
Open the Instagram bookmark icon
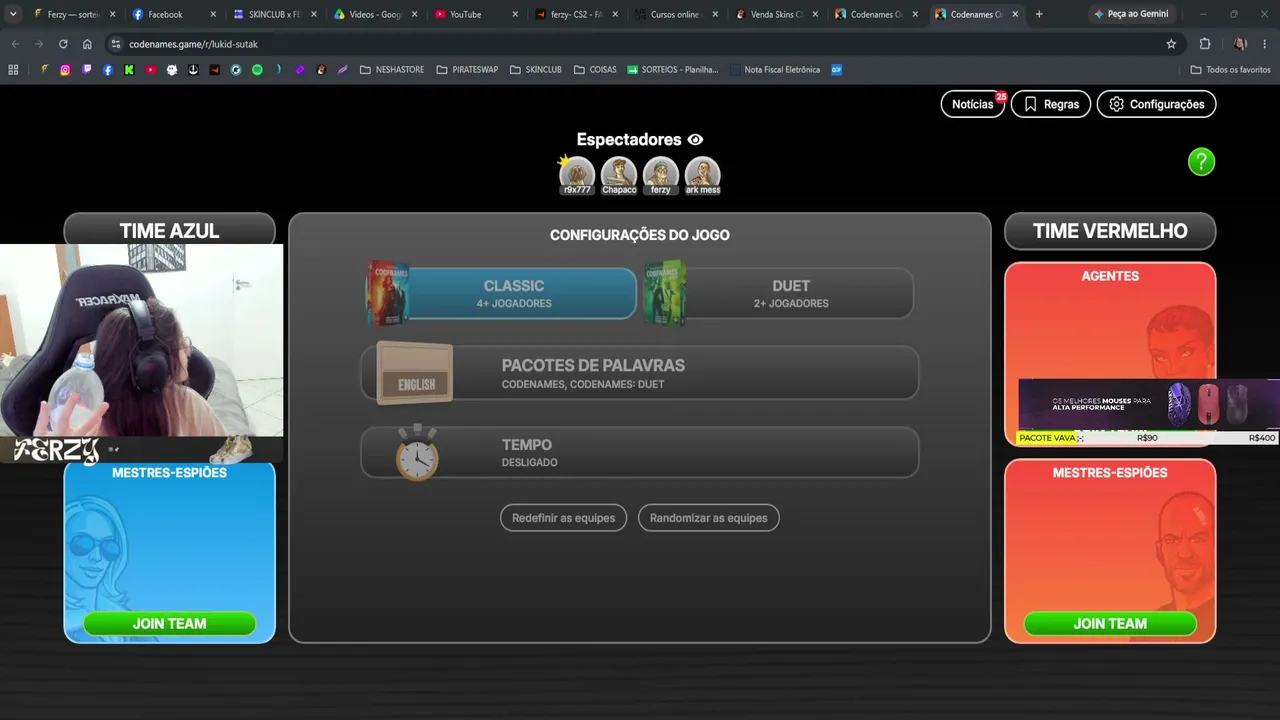(65, 70)
